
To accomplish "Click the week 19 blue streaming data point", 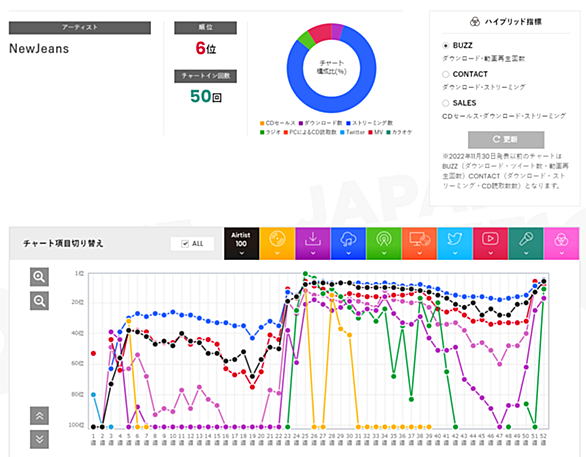I will [252, 338].
